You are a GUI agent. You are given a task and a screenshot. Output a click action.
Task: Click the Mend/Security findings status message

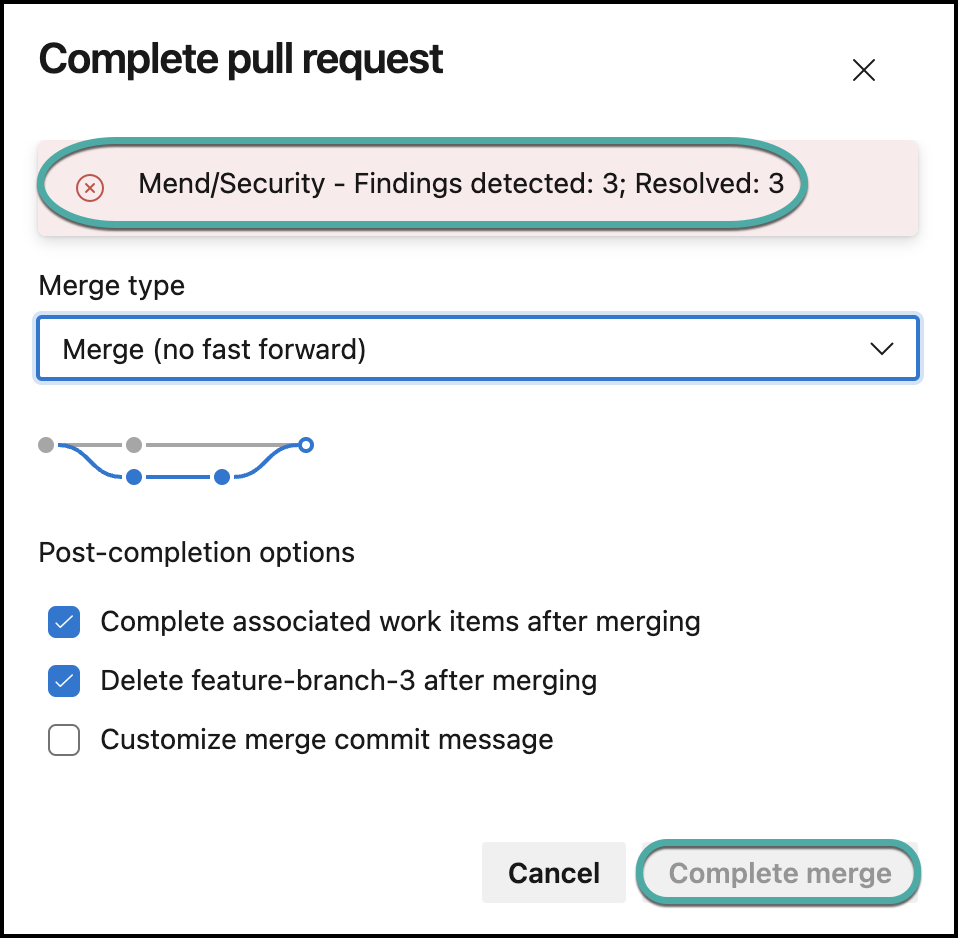(x=460, y=185)
